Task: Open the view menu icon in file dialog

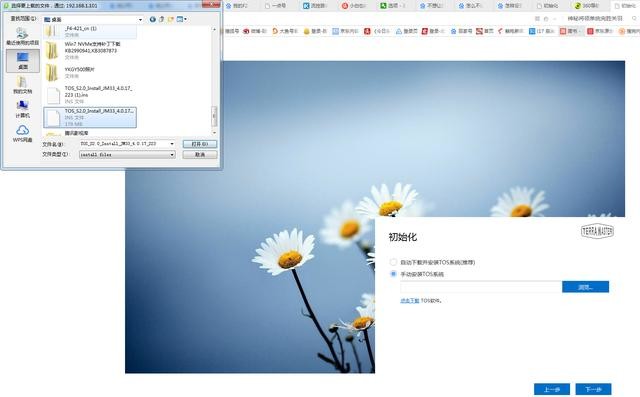Action: point(180,19)
